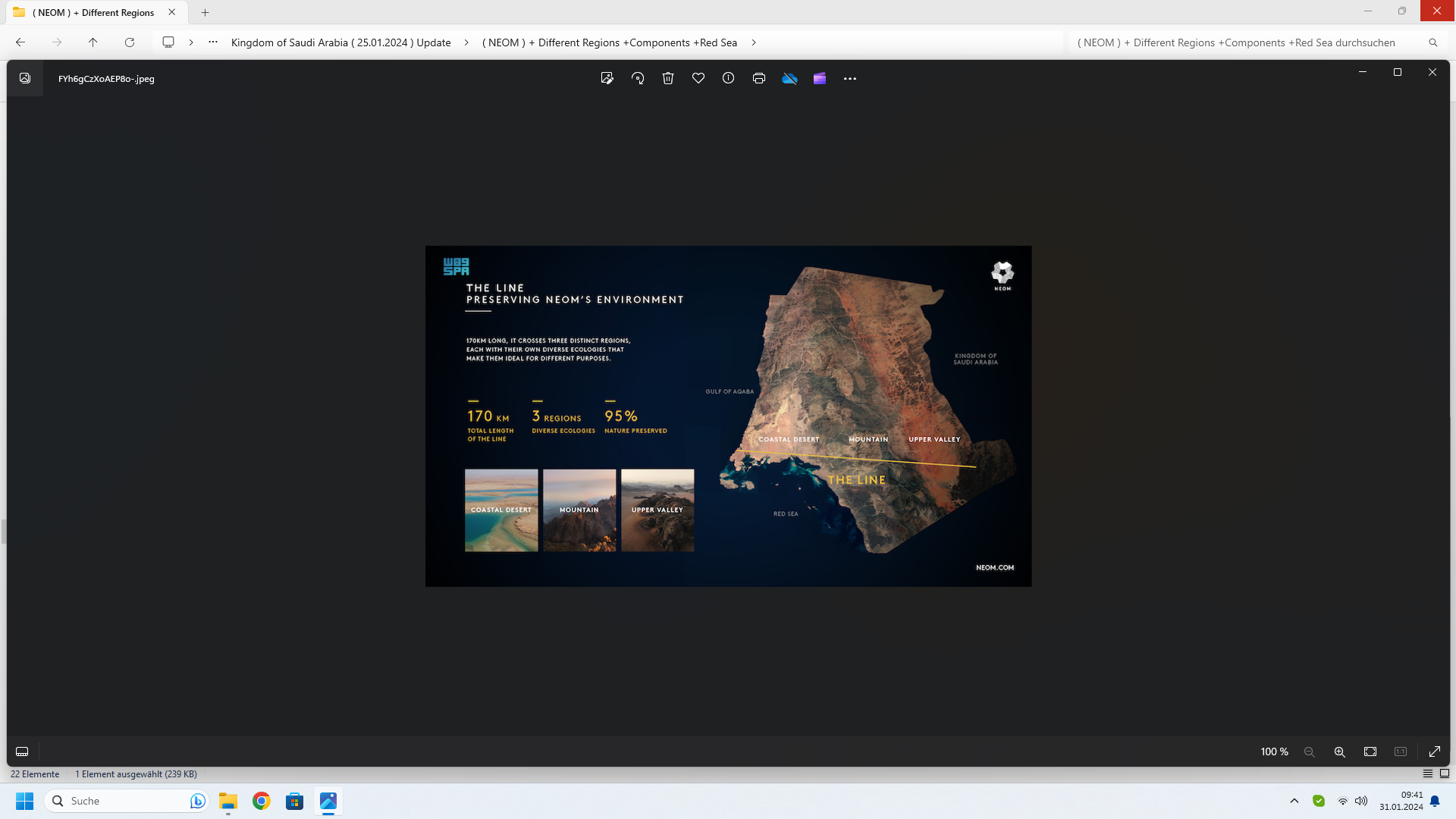Enter full screen with the expand arrows icon
The width and height of the screenshot is (1456, 819).
tap(1435, 752)
